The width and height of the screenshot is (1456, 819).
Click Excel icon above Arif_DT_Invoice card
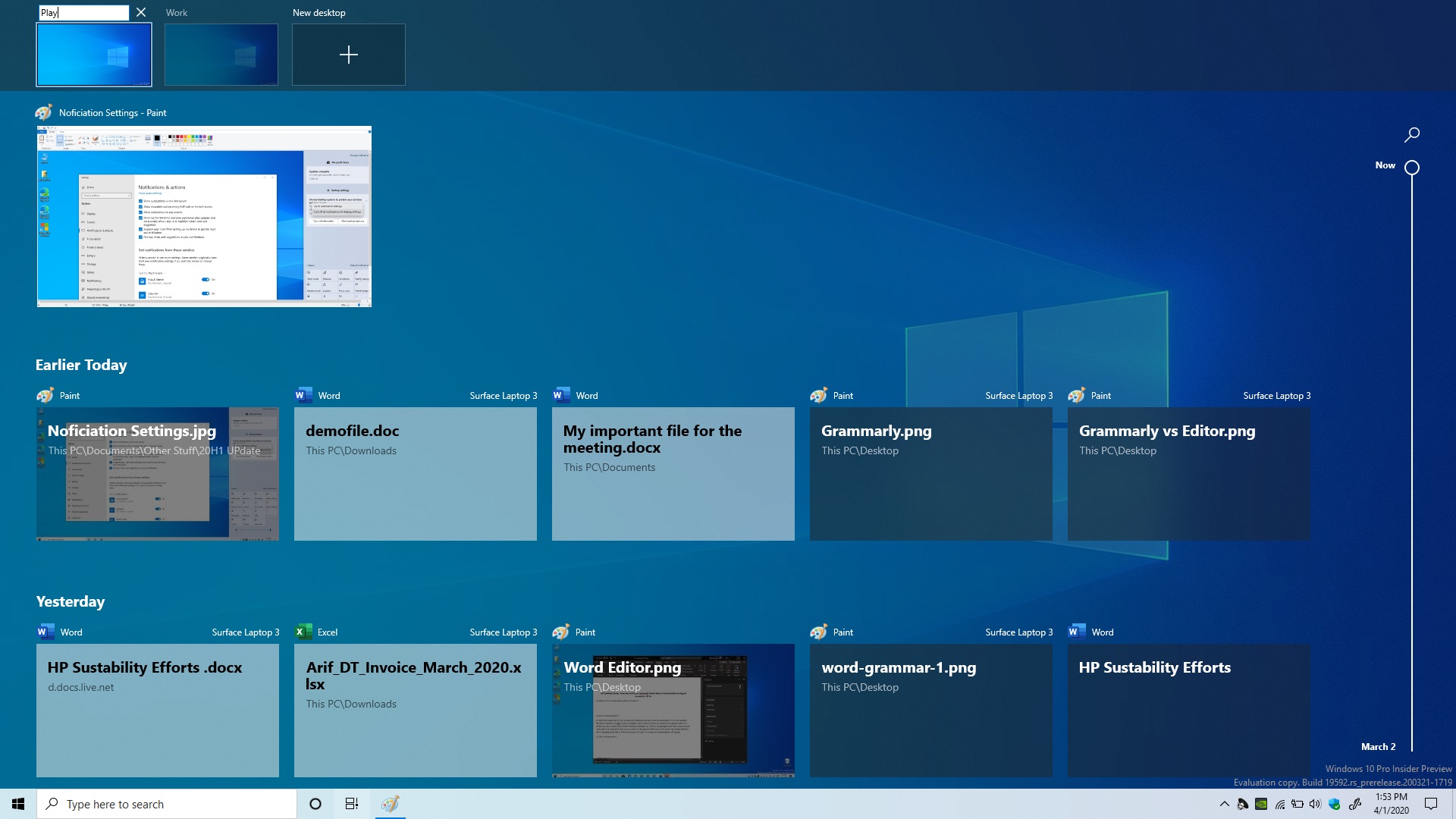(303, 632)
